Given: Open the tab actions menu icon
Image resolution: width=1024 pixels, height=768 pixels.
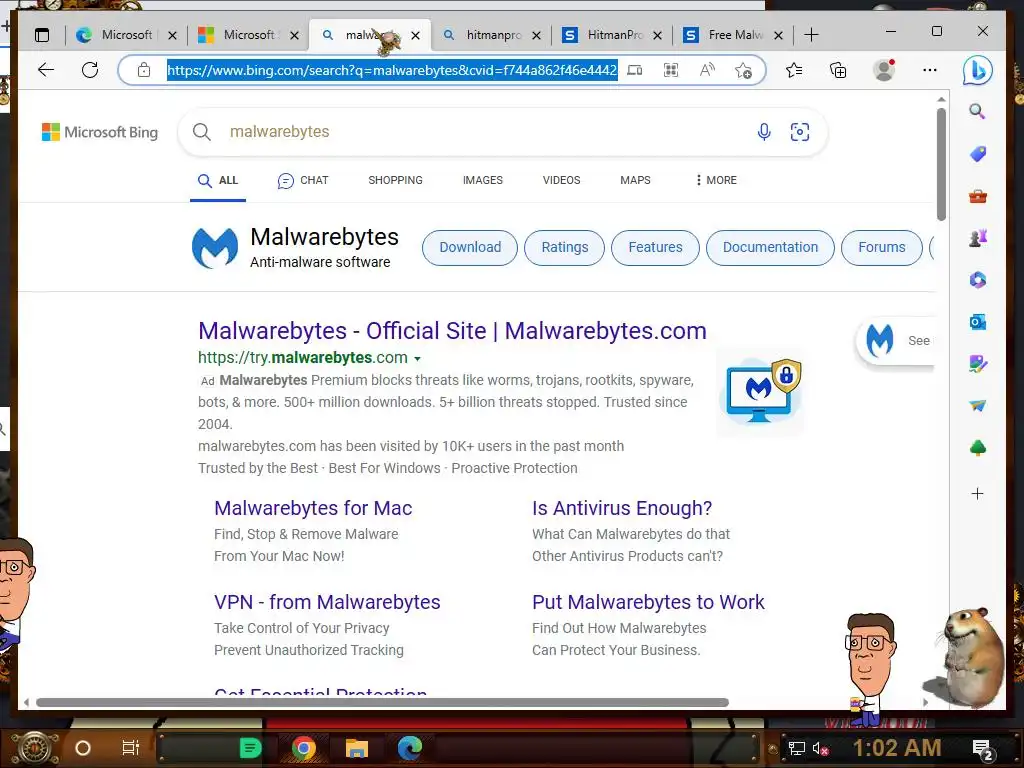Looking at the screenshot, I should [42, 35].
